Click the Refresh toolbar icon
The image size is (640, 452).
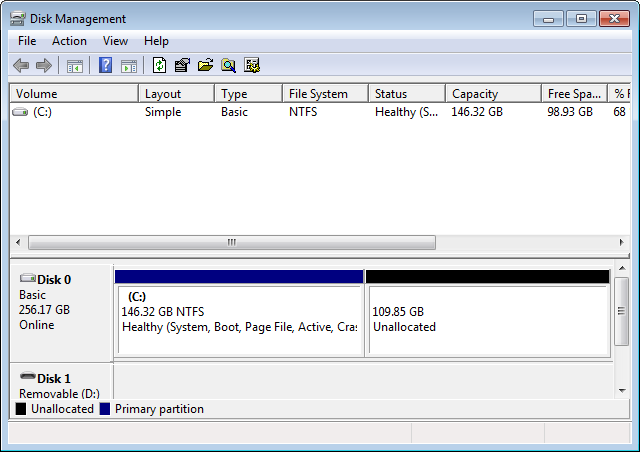(159, 65)
